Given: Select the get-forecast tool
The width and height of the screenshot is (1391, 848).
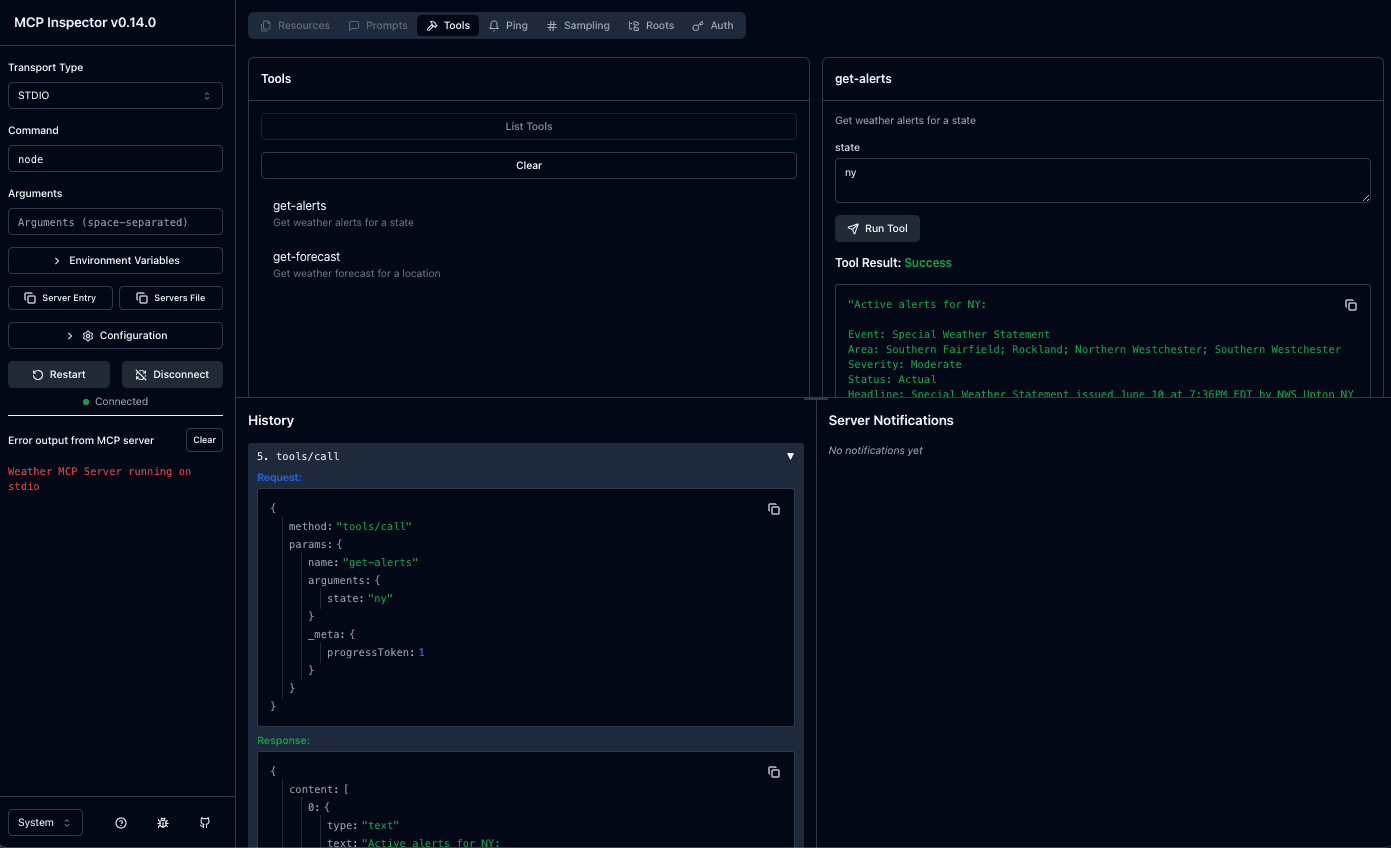Looking at the screenshot, I should [x=529, y=264].
